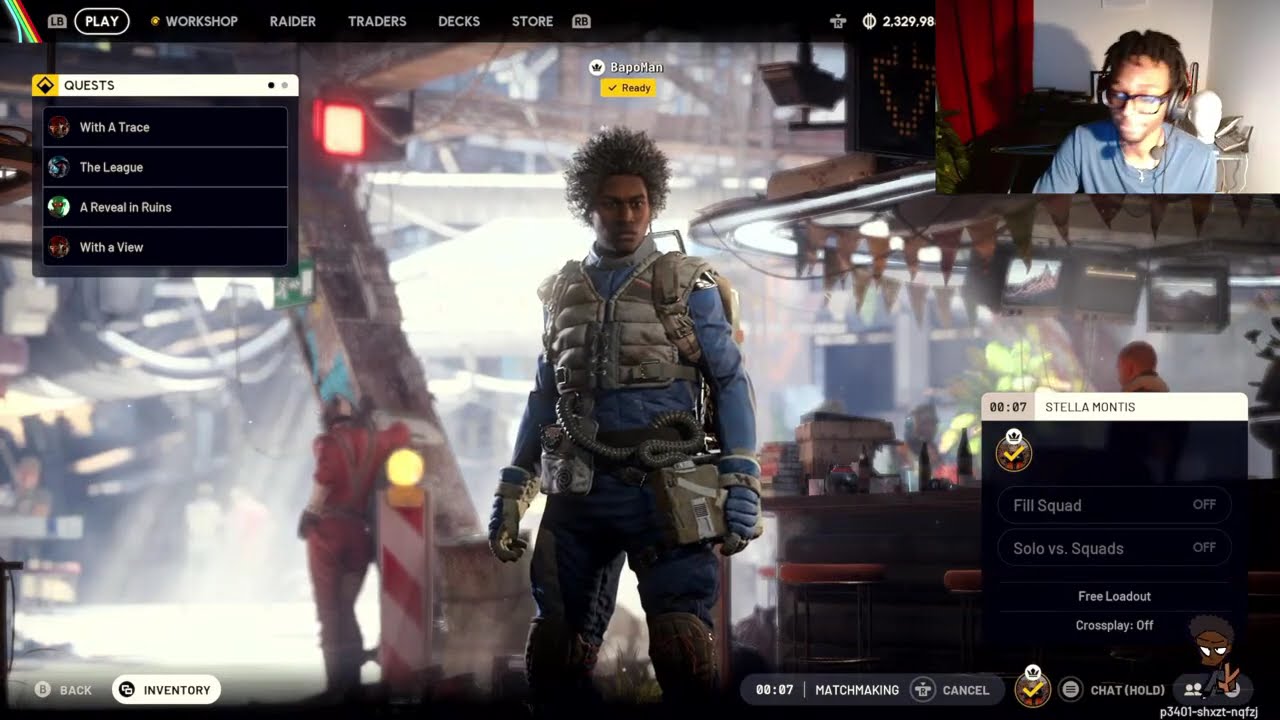The width and height of the screenshot is (1280, 720).
Task: Open CHAT (HOLD)
Action: pyautogui.click(x=1127, y=690)
